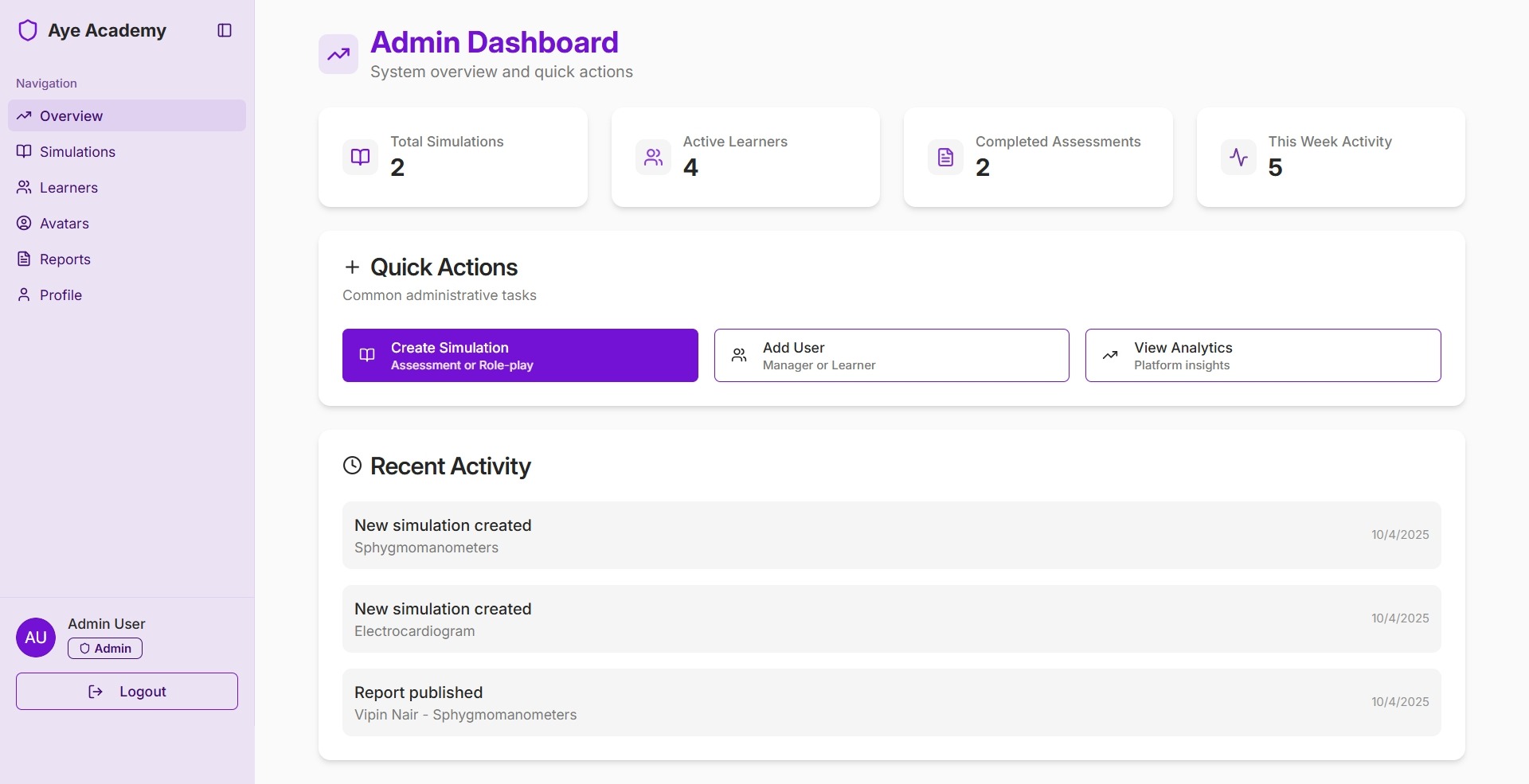1529x784 pixels.
Task: Click the Reports document icon
Action: point(24,259)
